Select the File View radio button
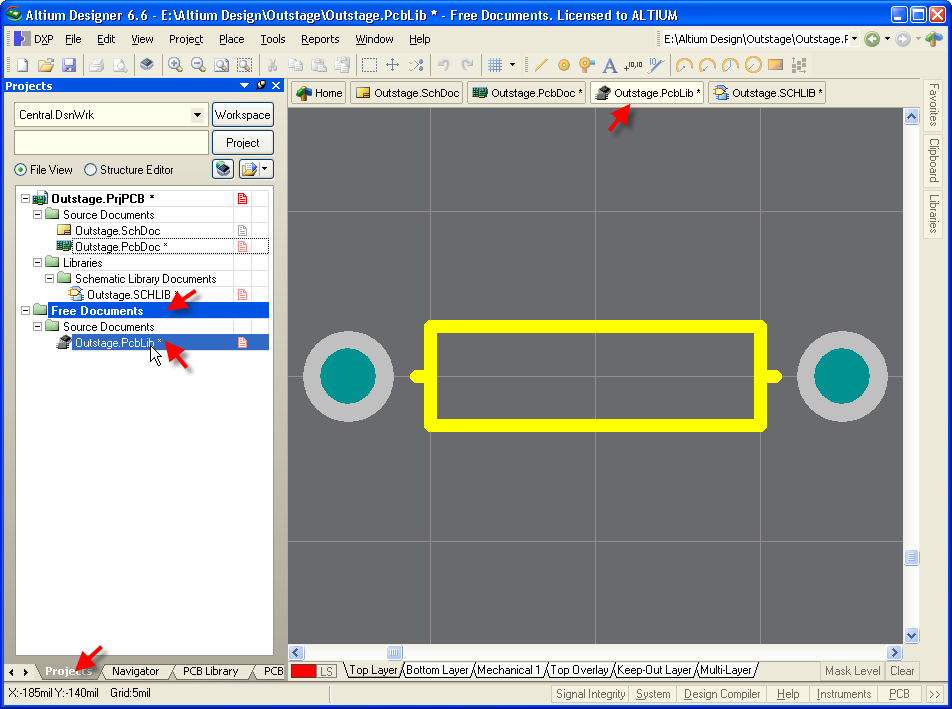This screenshot has width=952, height=709. point(21,170)
